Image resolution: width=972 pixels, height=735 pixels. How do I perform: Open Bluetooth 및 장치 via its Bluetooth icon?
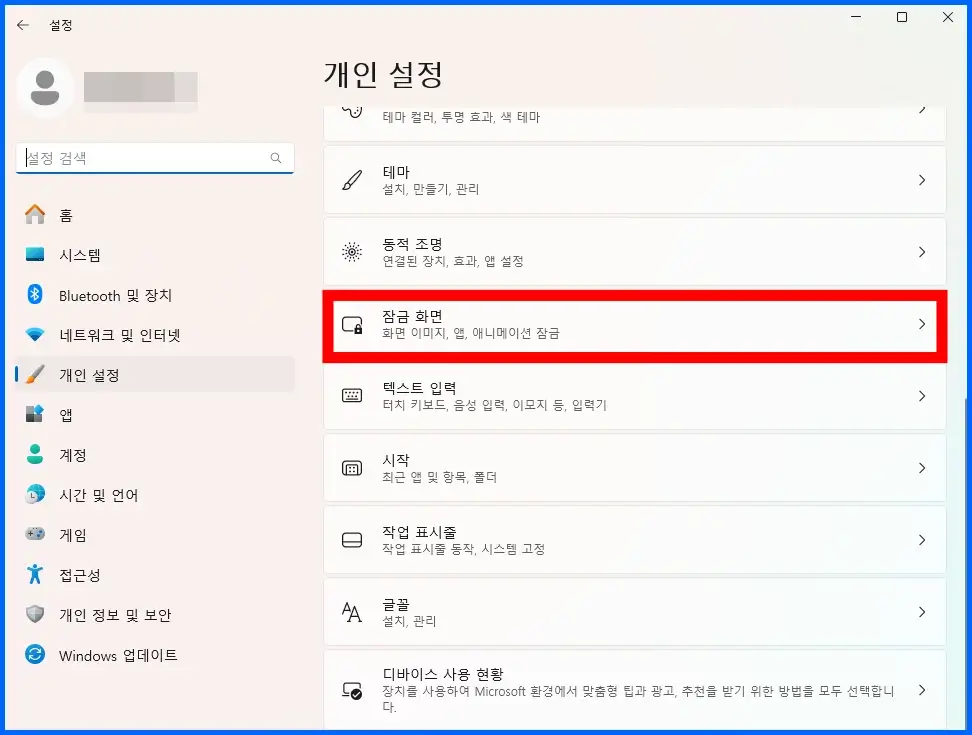pyautogui.click(x=35, y=295)
